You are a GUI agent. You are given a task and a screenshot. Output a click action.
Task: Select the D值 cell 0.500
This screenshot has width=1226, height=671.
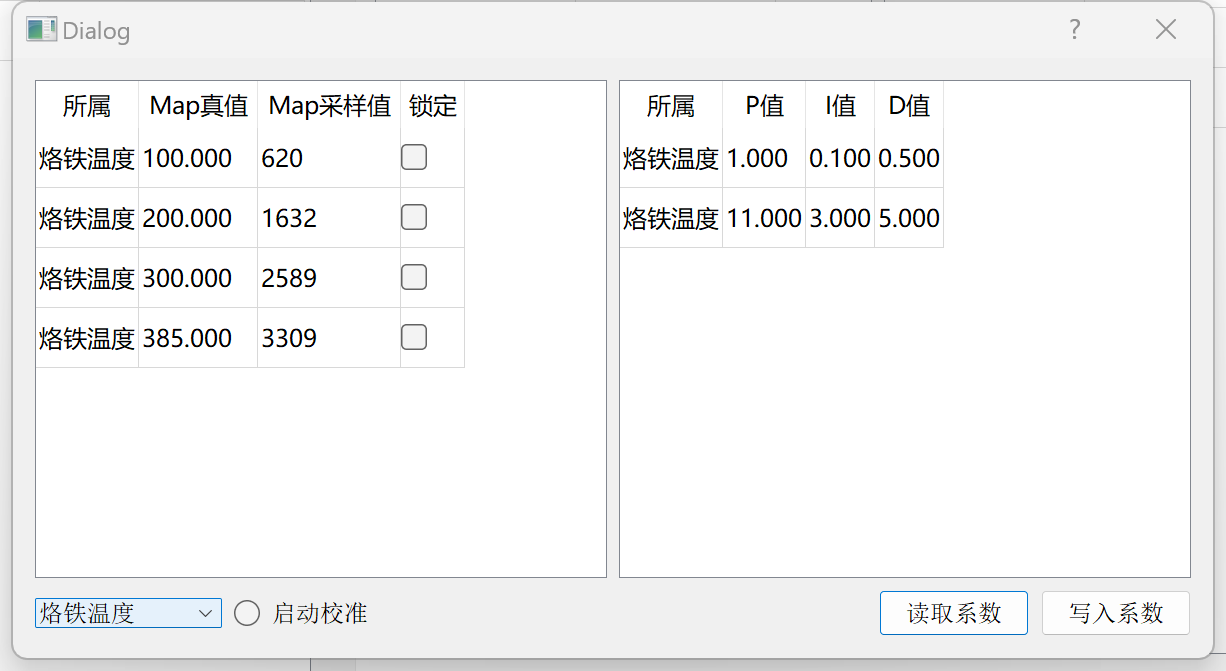click(x=909, y=158)
